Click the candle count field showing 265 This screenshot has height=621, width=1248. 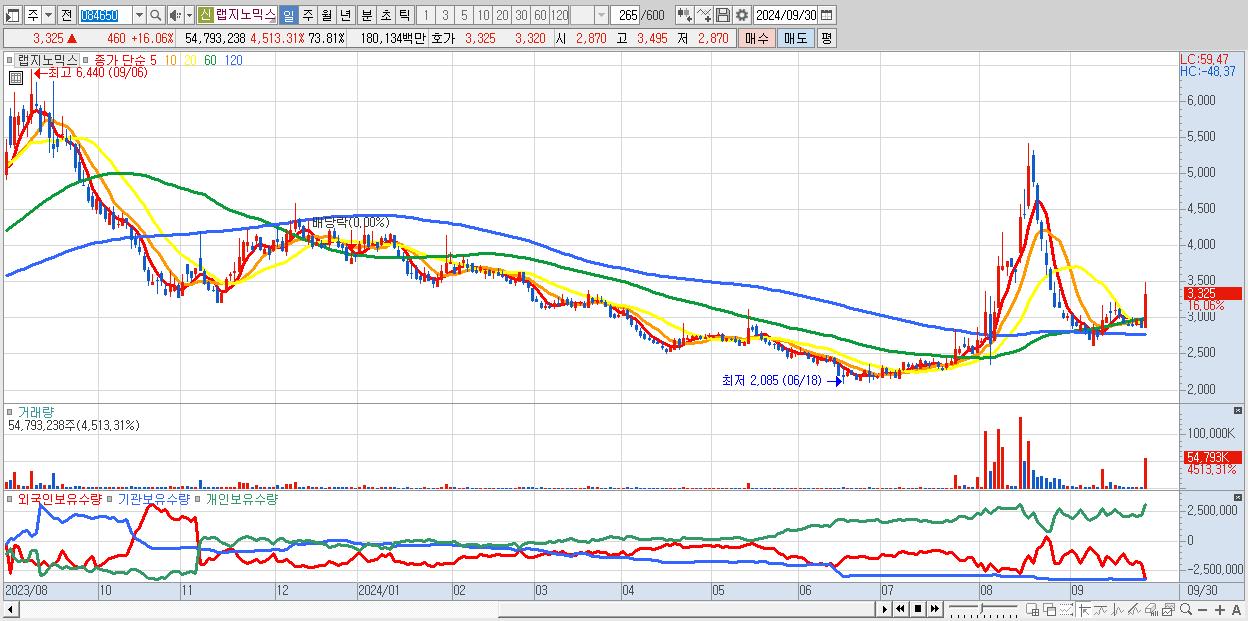[x=626, y=15]
